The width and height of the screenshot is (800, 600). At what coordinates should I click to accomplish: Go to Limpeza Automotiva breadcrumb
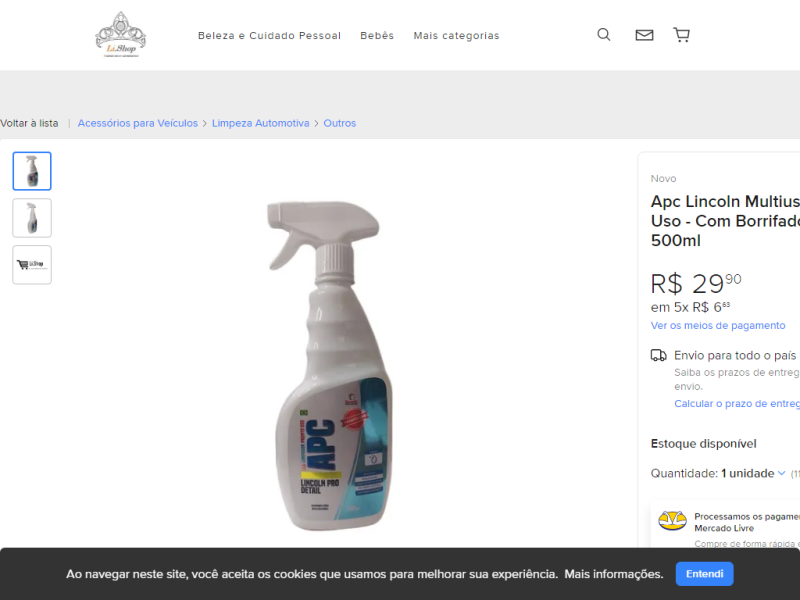pyautogui.click(x=261, y=123)
